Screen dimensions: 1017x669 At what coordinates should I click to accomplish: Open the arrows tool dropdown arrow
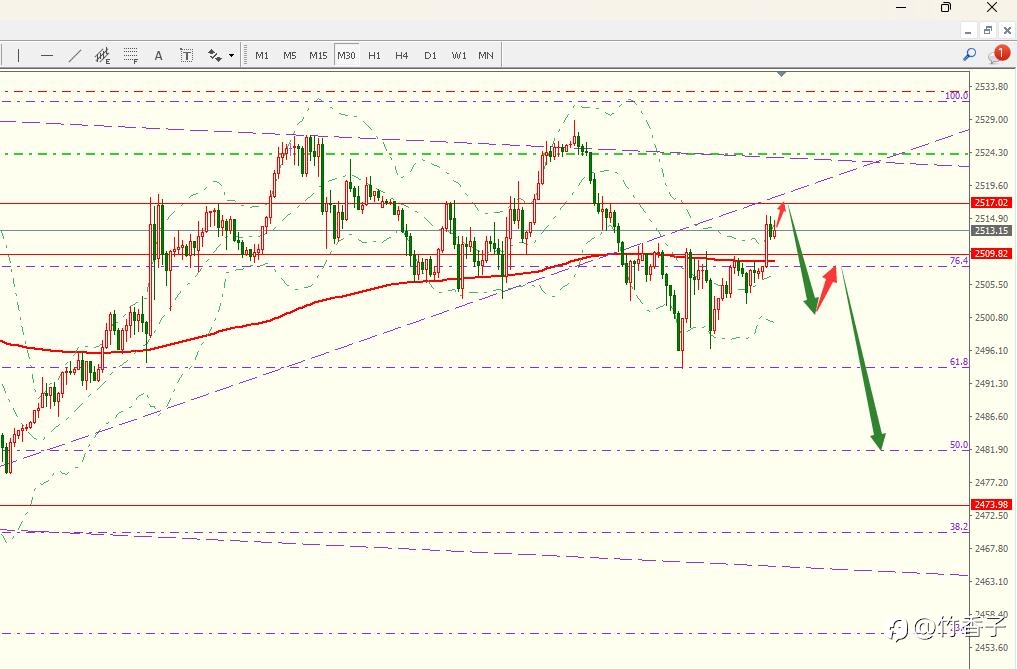232,56
